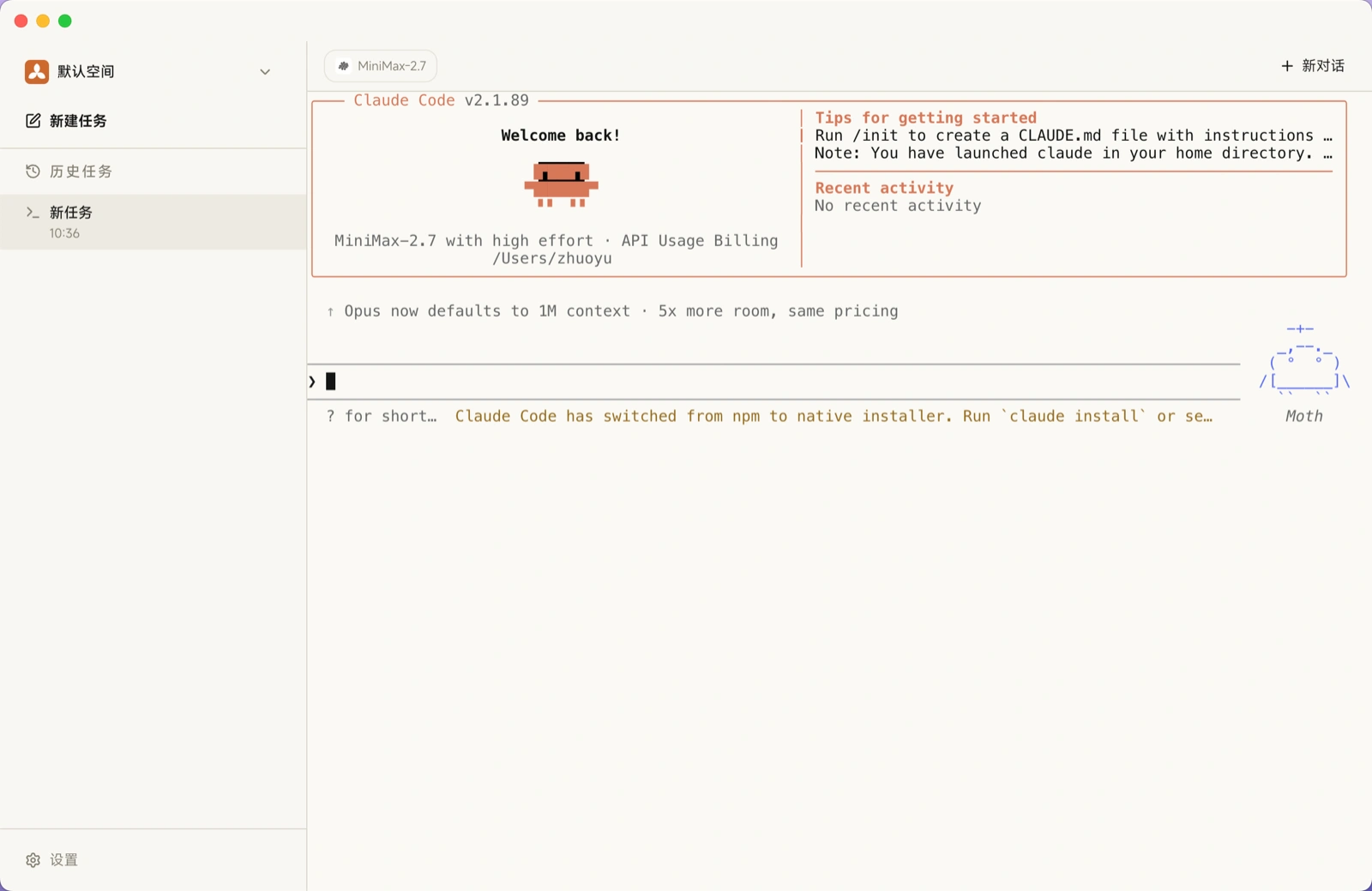The height and width of the screenshot is (891, 1372).
Task: Click the clock icon beside 历史任务
Action: (x=33, y=172)
